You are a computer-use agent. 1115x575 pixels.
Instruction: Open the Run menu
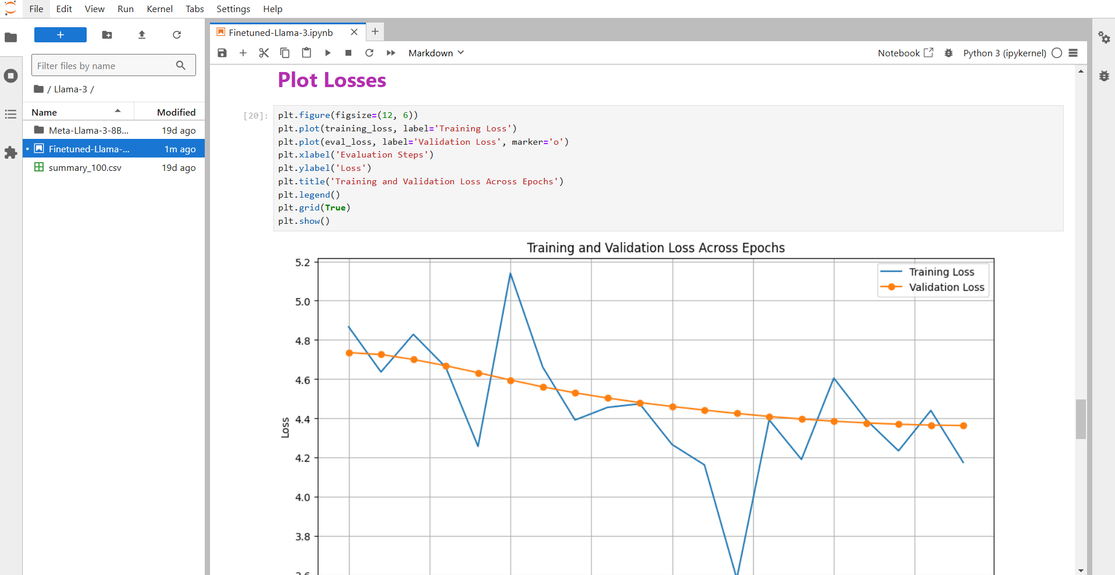click(125, 9)
